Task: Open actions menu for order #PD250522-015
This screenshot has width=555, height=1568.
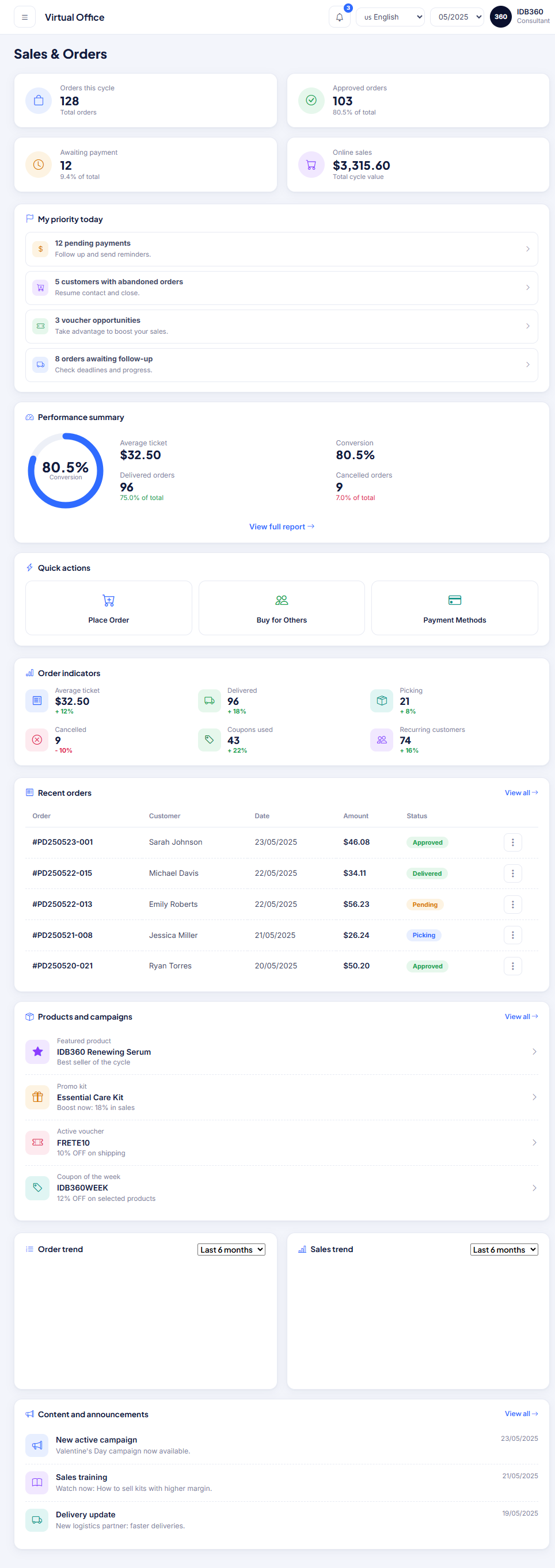Action: point(512,873)
